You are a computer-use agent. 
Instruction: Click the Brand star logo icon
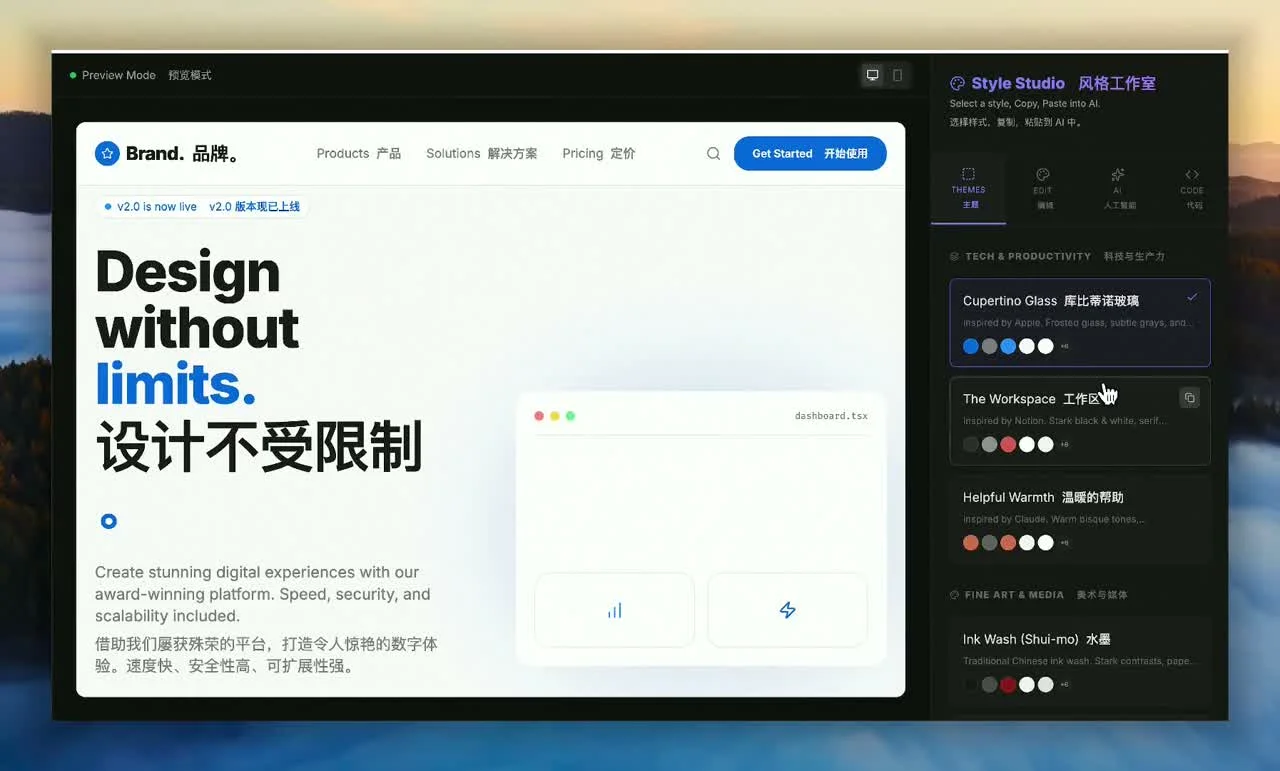[x=107, y=153]
